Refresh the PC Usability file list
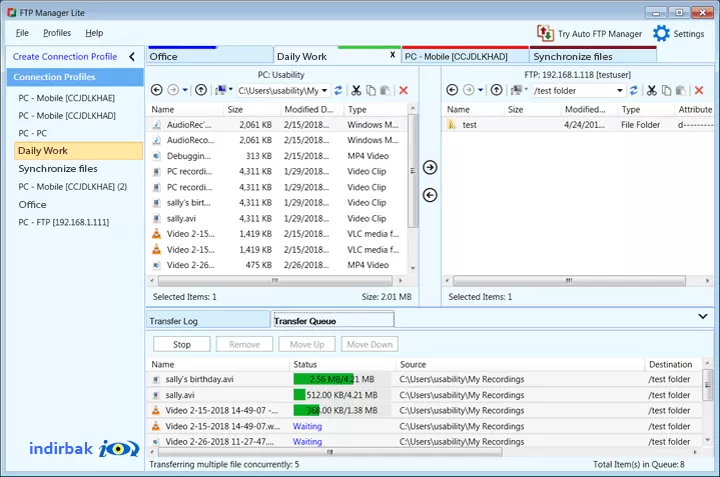This screenshot has width=720, height=477. click(x=338, y=90)
